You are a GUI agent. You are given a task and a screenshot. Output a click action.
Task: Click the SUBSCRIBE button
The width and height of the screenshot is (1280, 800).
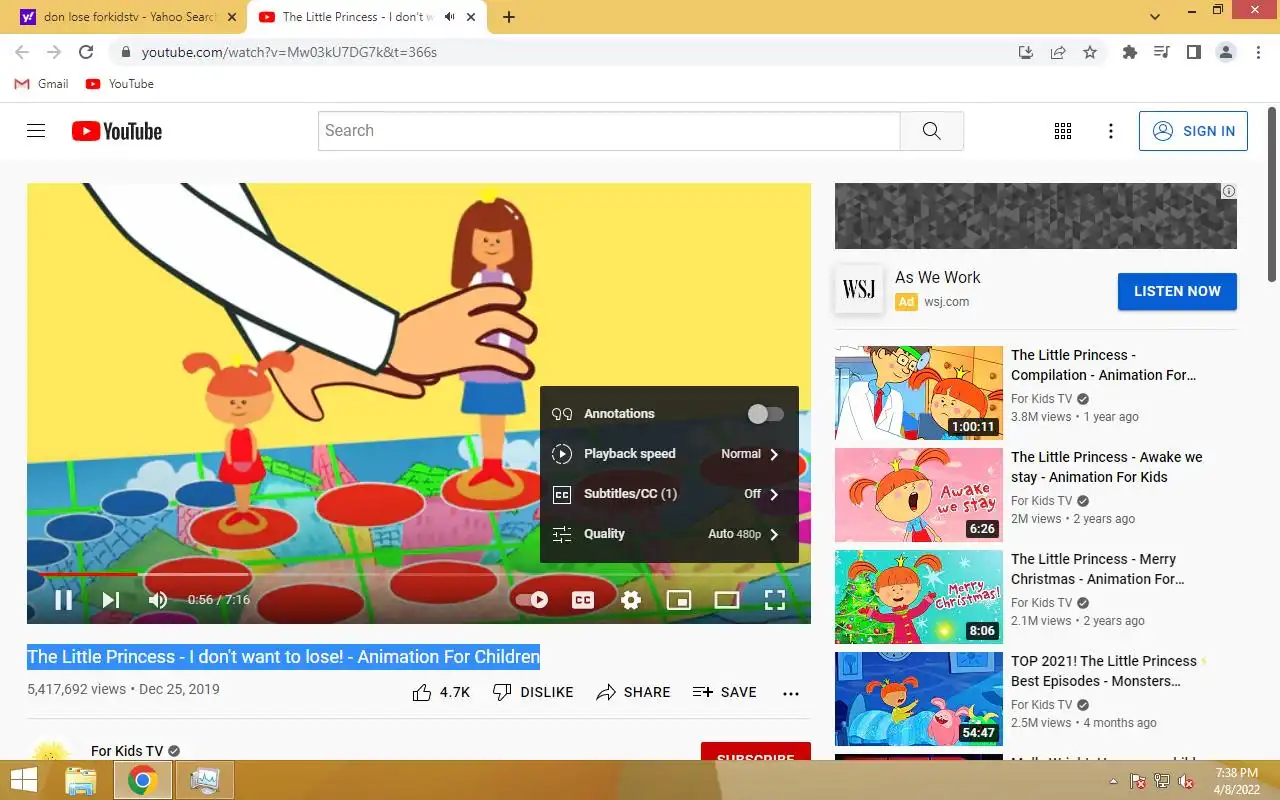tap(756, 753)
